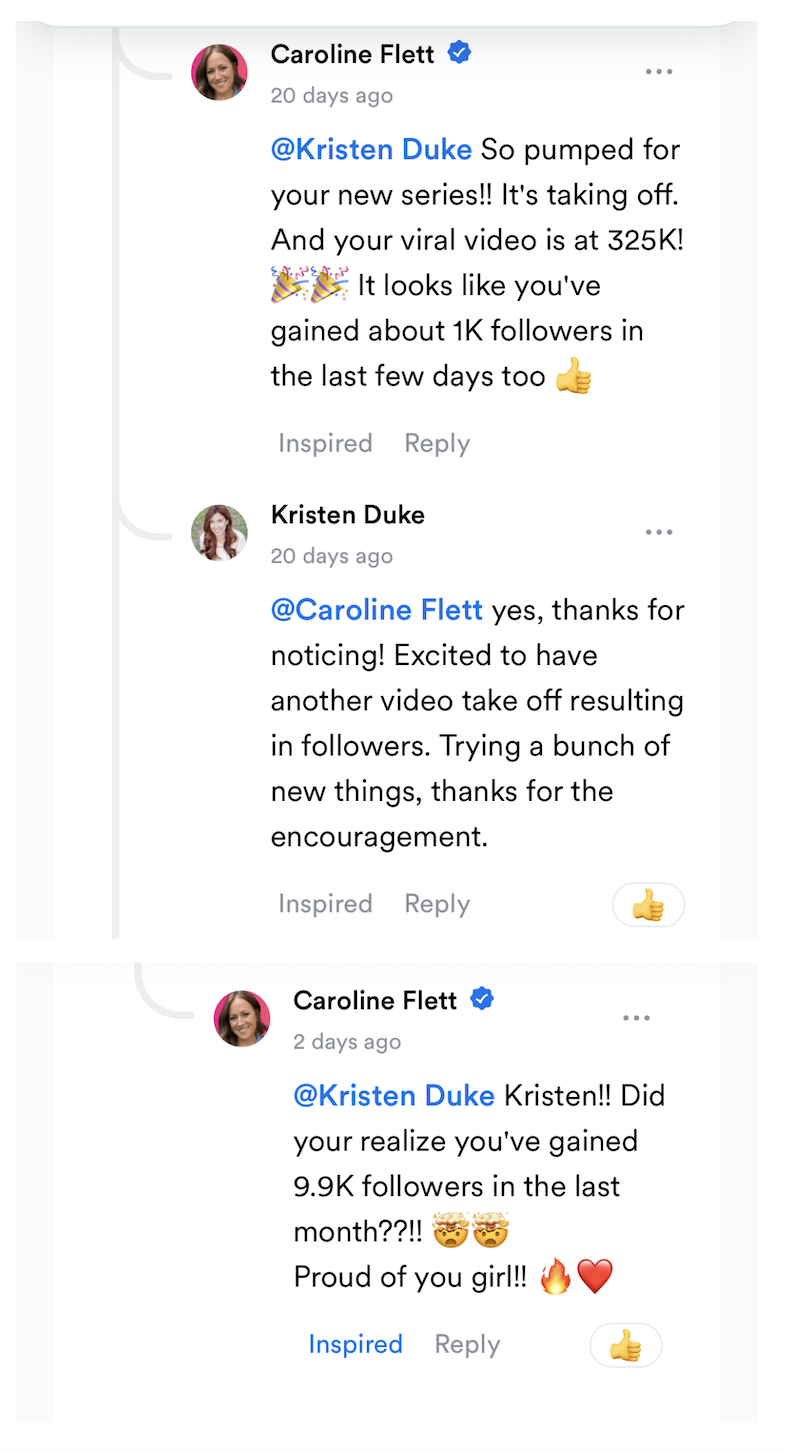The image size is (788, 1450).
Task: Open three-dot menu on Caroline's 2-day-old comment
Action: point(636,1018)
